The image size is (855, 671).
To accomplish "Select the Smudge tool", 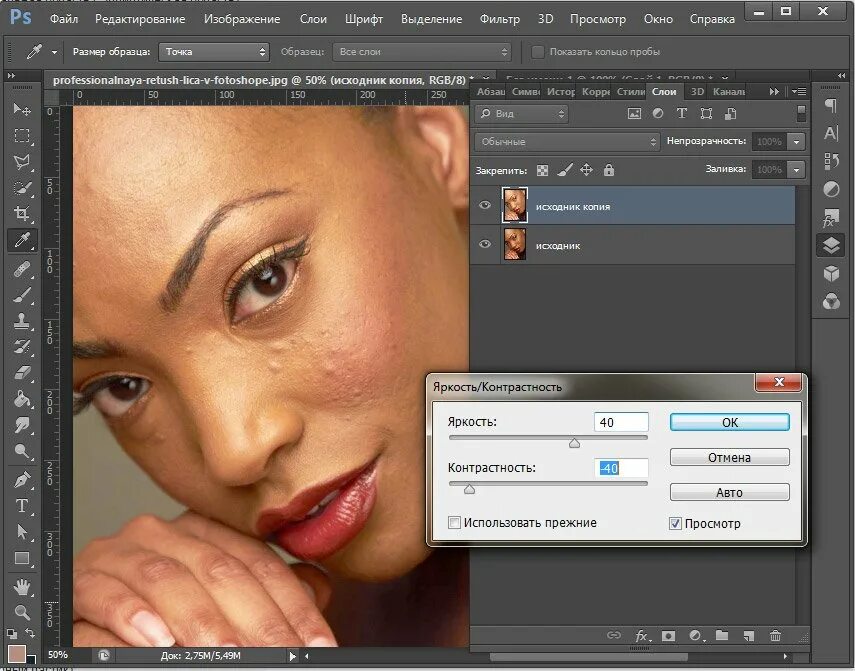I will click(x=22, y=425).
